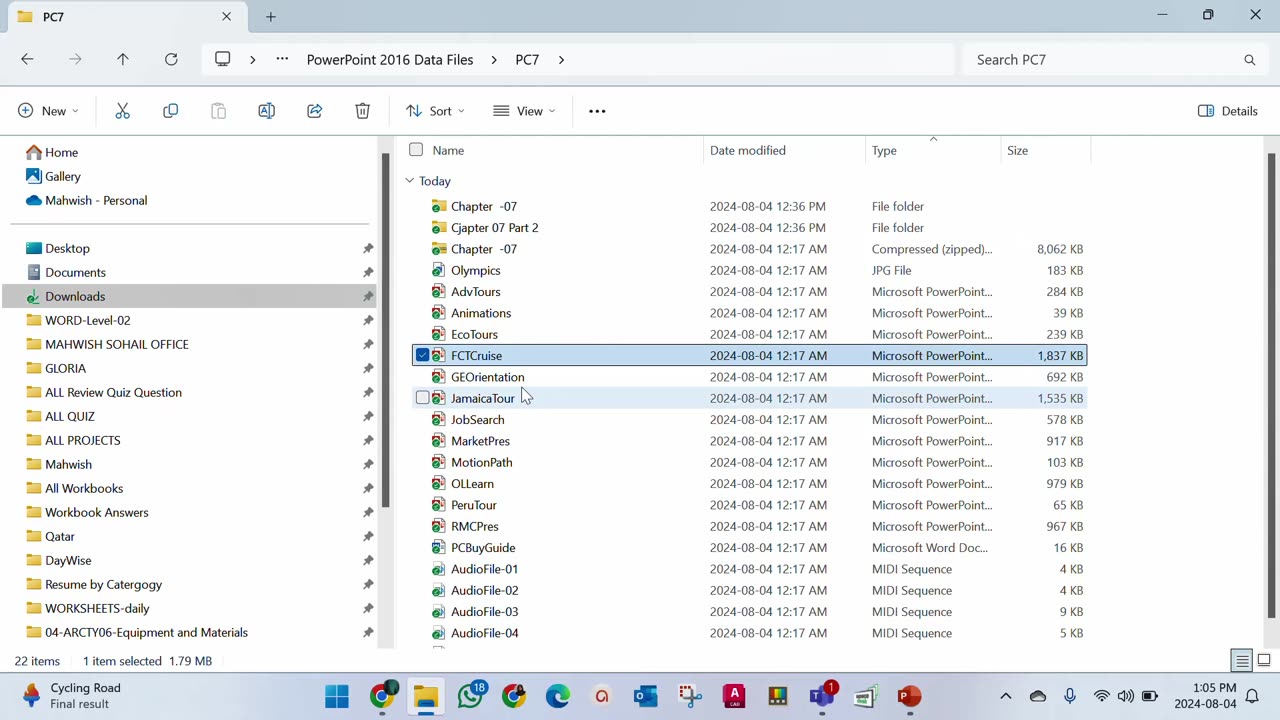Click the PCBuyGuide Word document icon

(x=438, y=548)
